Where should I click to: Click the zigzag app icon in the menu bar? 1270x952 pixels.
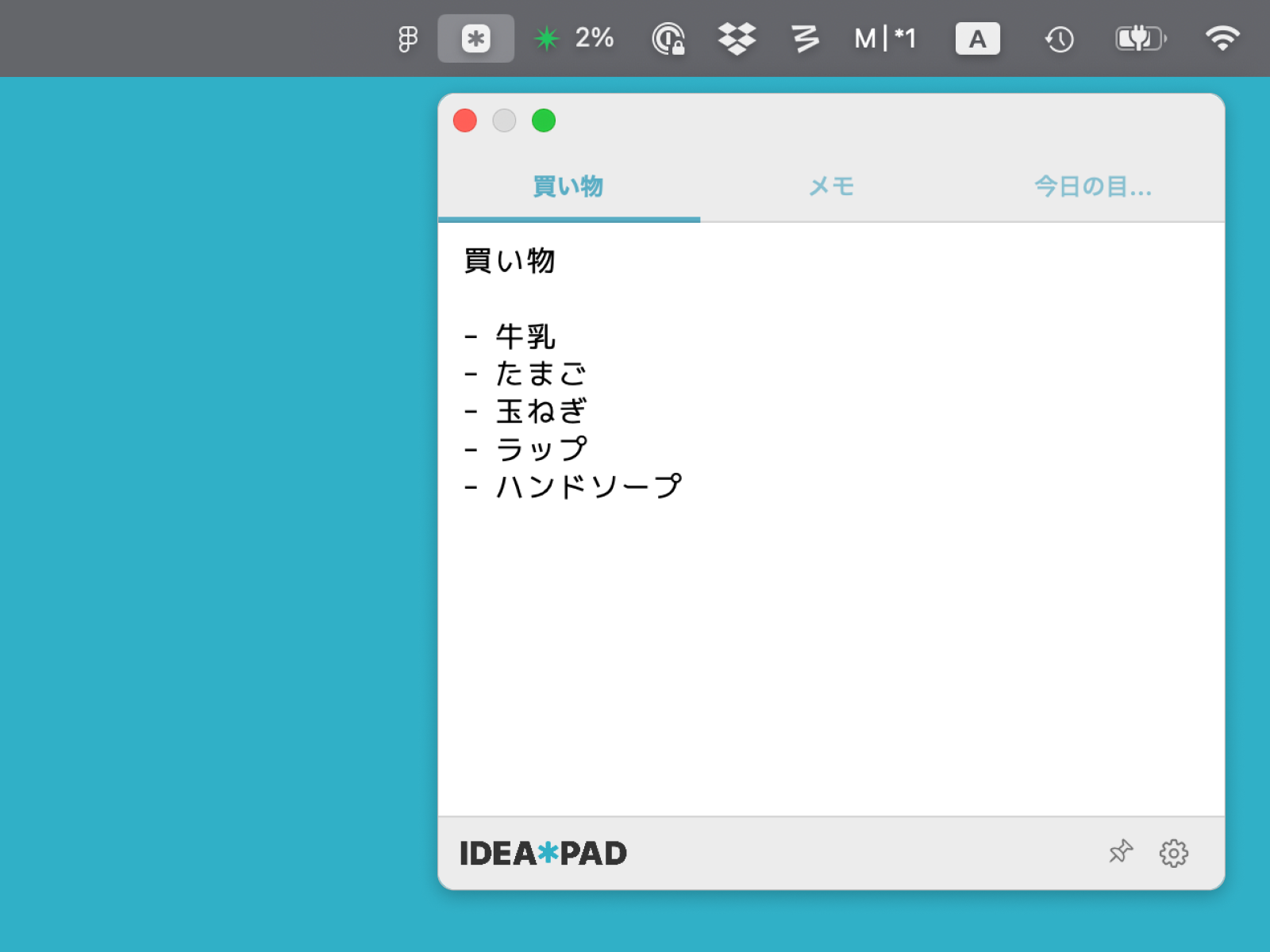[x=804, y=38]
